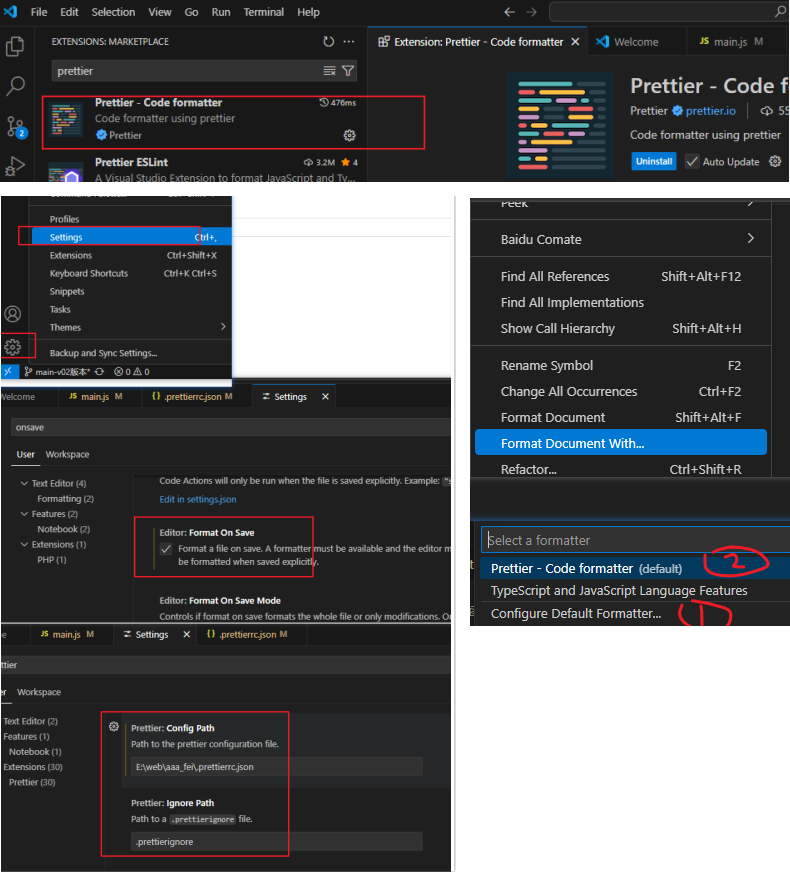Click the Prettier ESLint extension icon
790x875 pixels.
pyautogui.click(x=66, y=173)
